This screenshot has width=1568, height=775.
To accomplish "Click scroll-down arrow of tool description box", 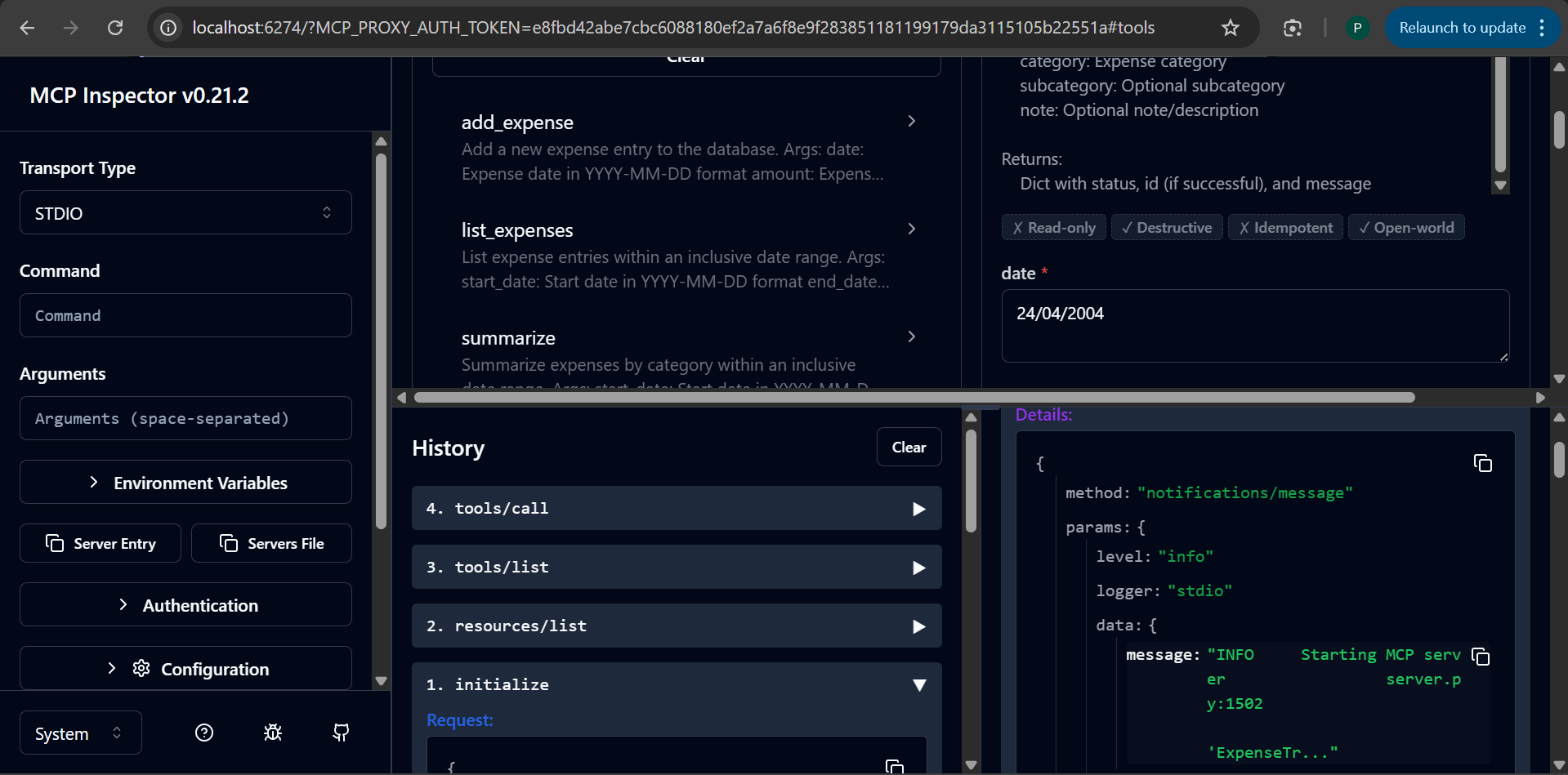I will click(x=1500, y=185).
